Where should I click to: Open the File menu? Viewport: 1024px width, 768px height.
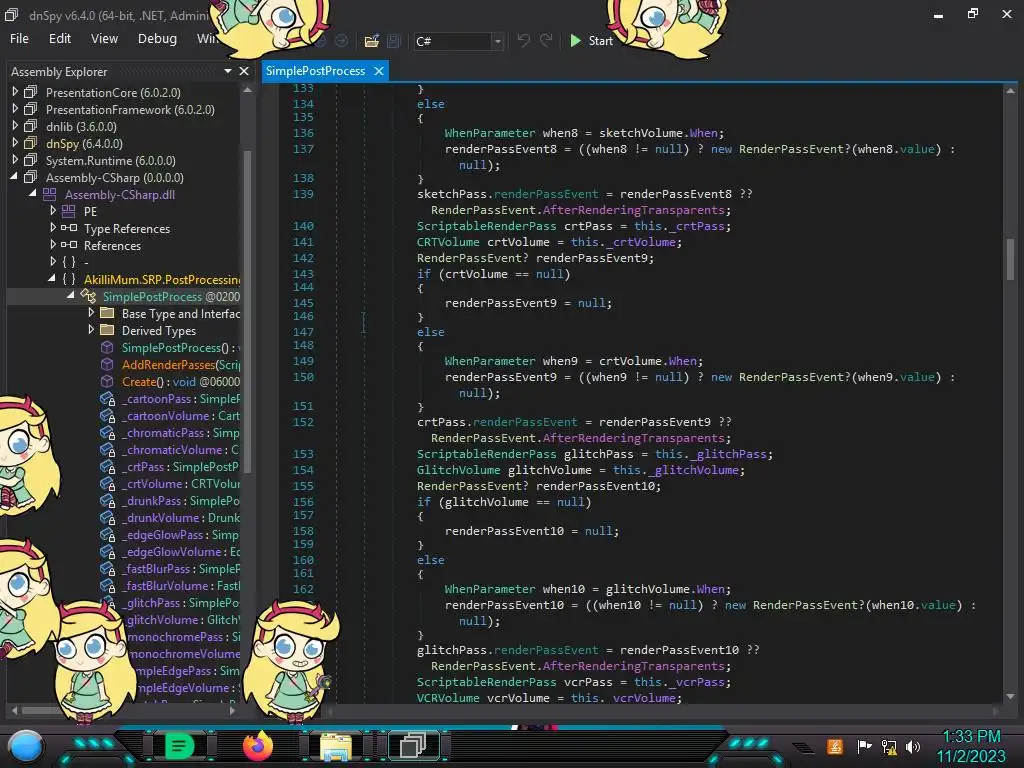click(20, 39)
